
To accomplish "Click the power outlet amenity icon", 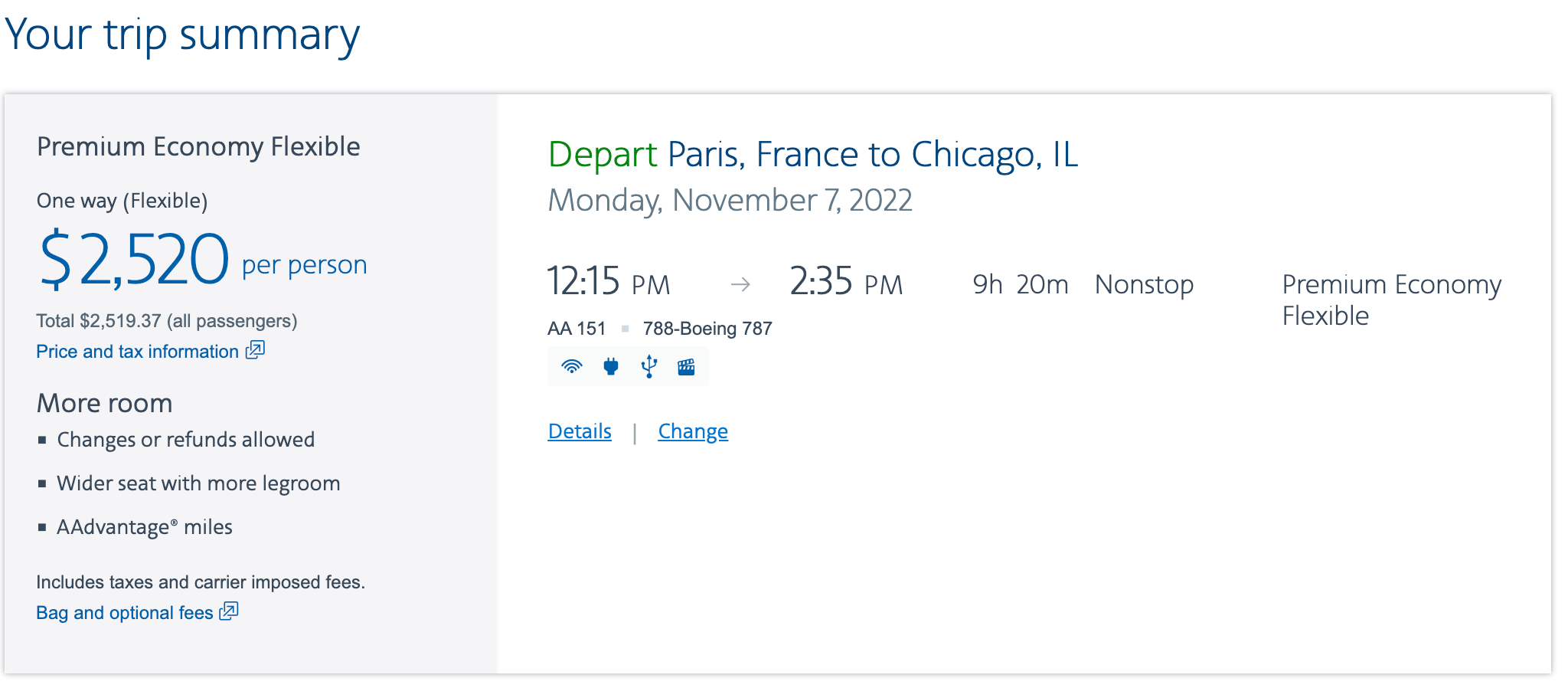I will coord(610,366).
